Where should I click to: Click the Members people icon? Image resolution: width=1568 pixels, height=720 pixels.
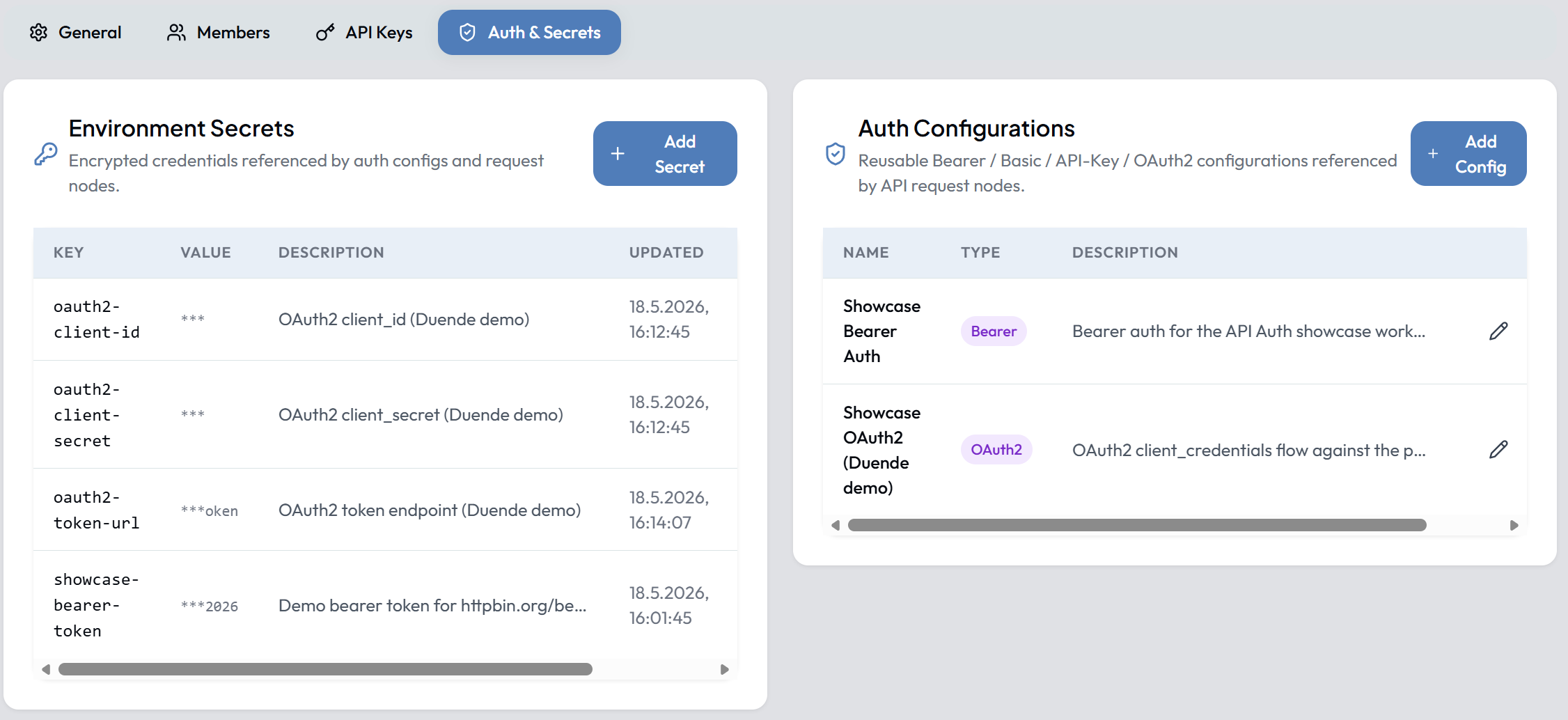click(176, 33)
